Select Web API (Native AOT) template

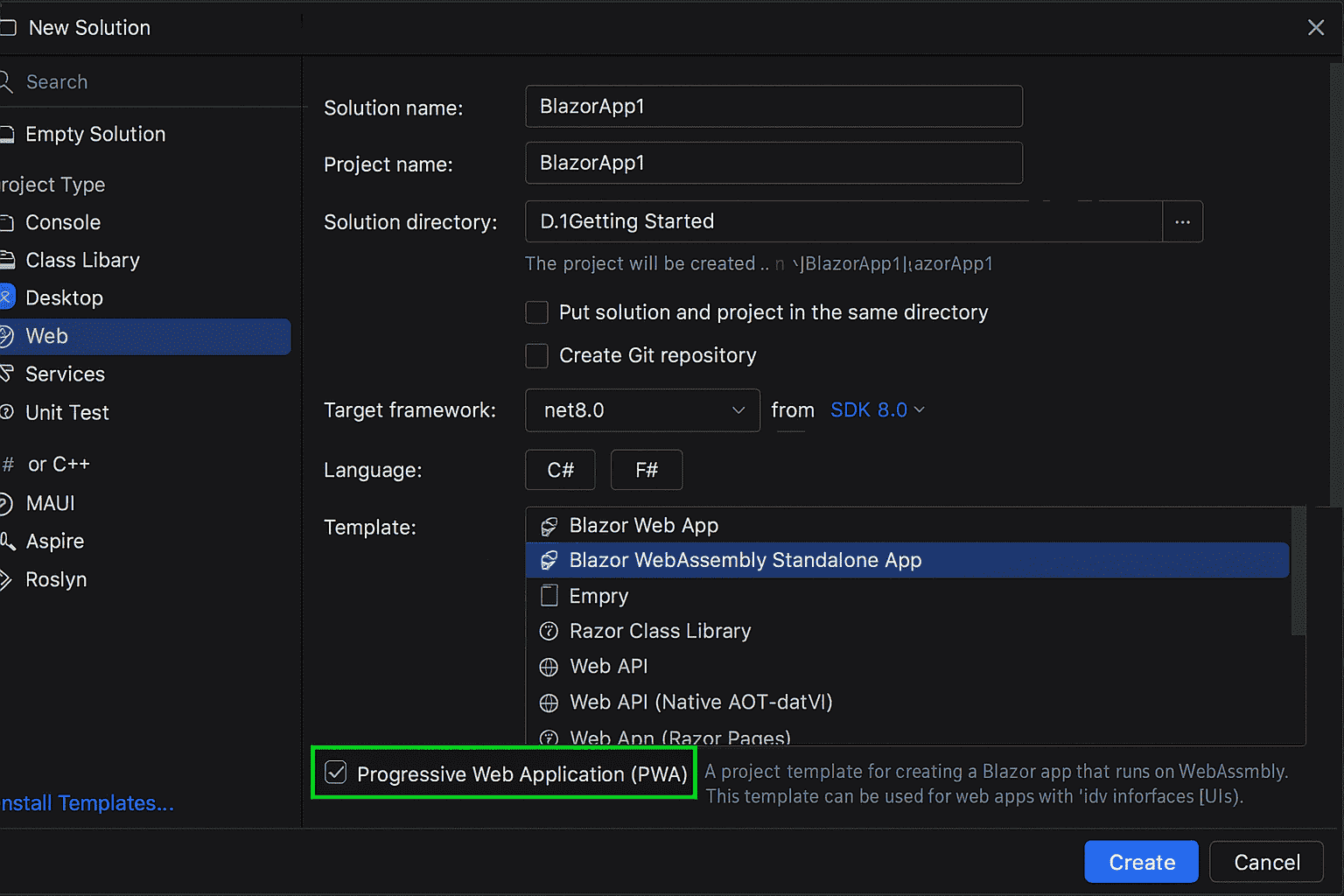[908, 702]
